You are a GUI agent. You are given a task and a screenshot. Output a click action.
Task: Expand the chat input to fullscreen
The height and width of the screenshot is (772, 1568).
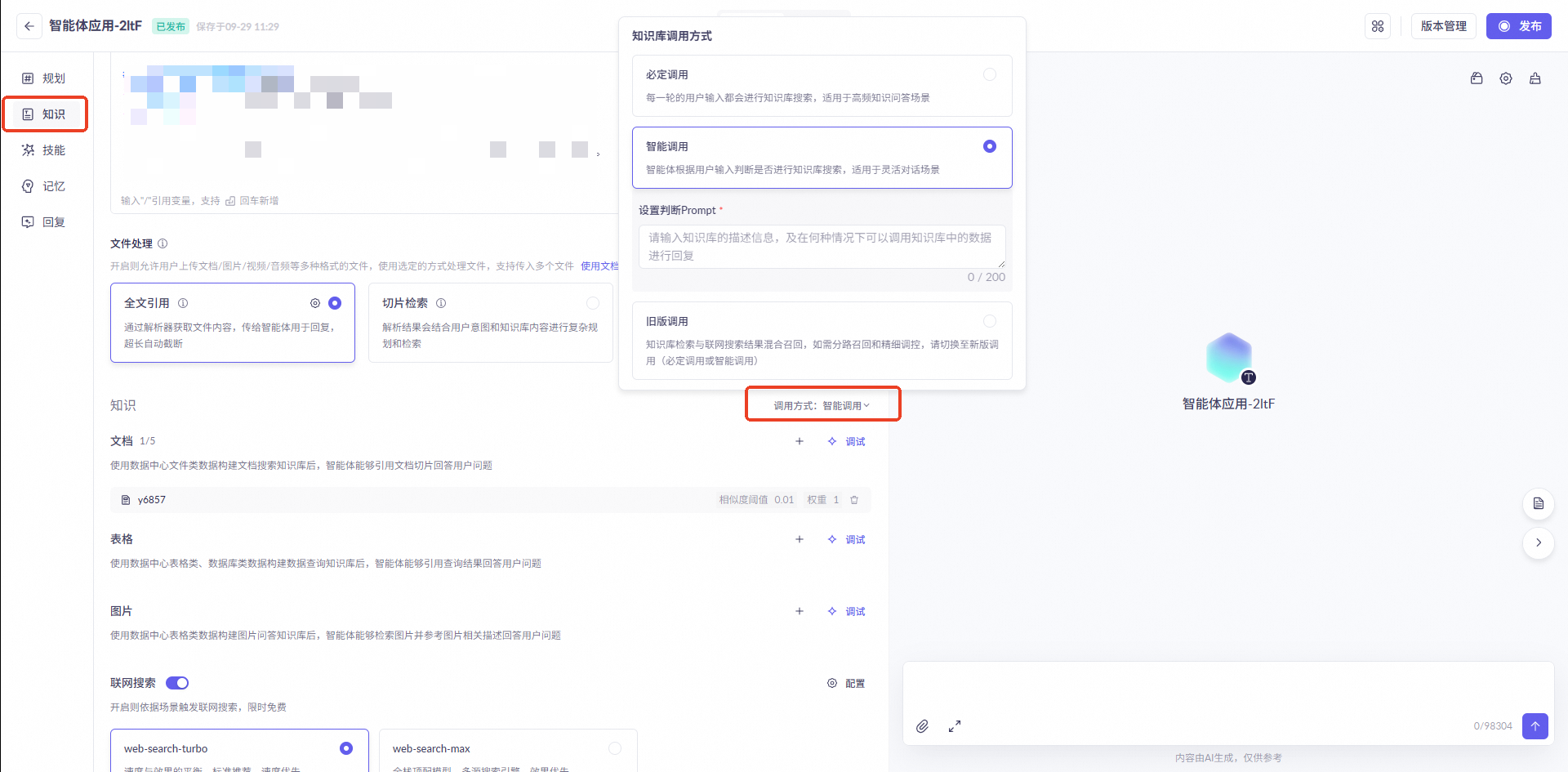click(955, 726)
